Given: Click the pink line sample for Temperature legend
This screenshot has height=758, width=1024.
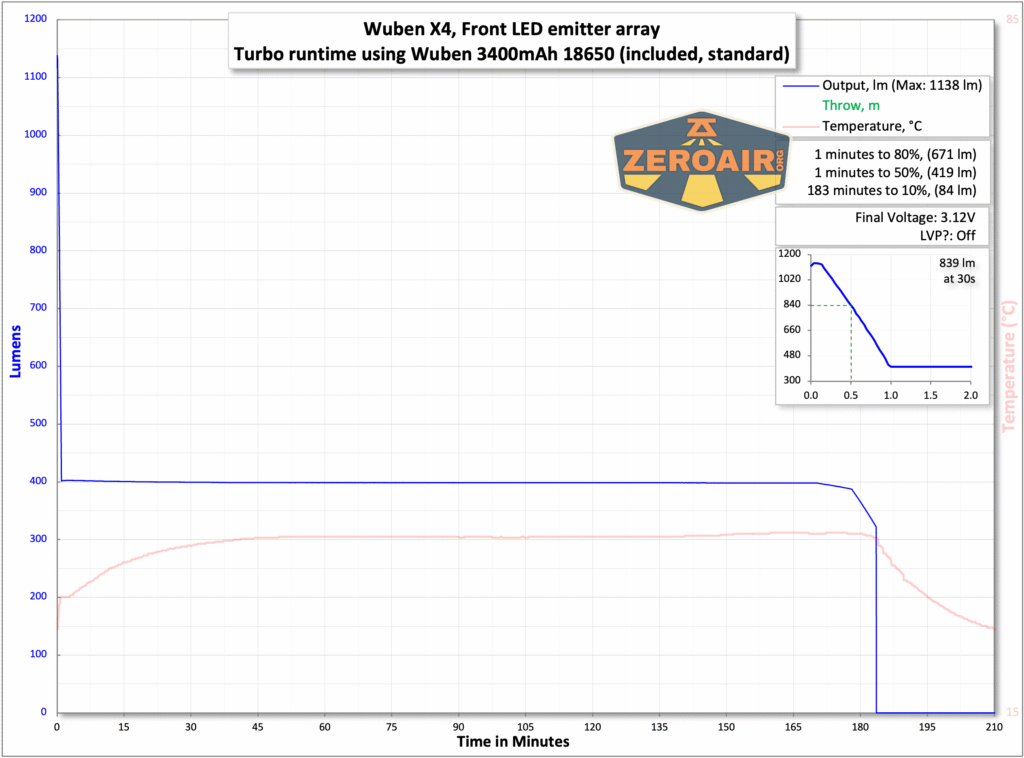Looking at the screenshot, I should [800, 126].
